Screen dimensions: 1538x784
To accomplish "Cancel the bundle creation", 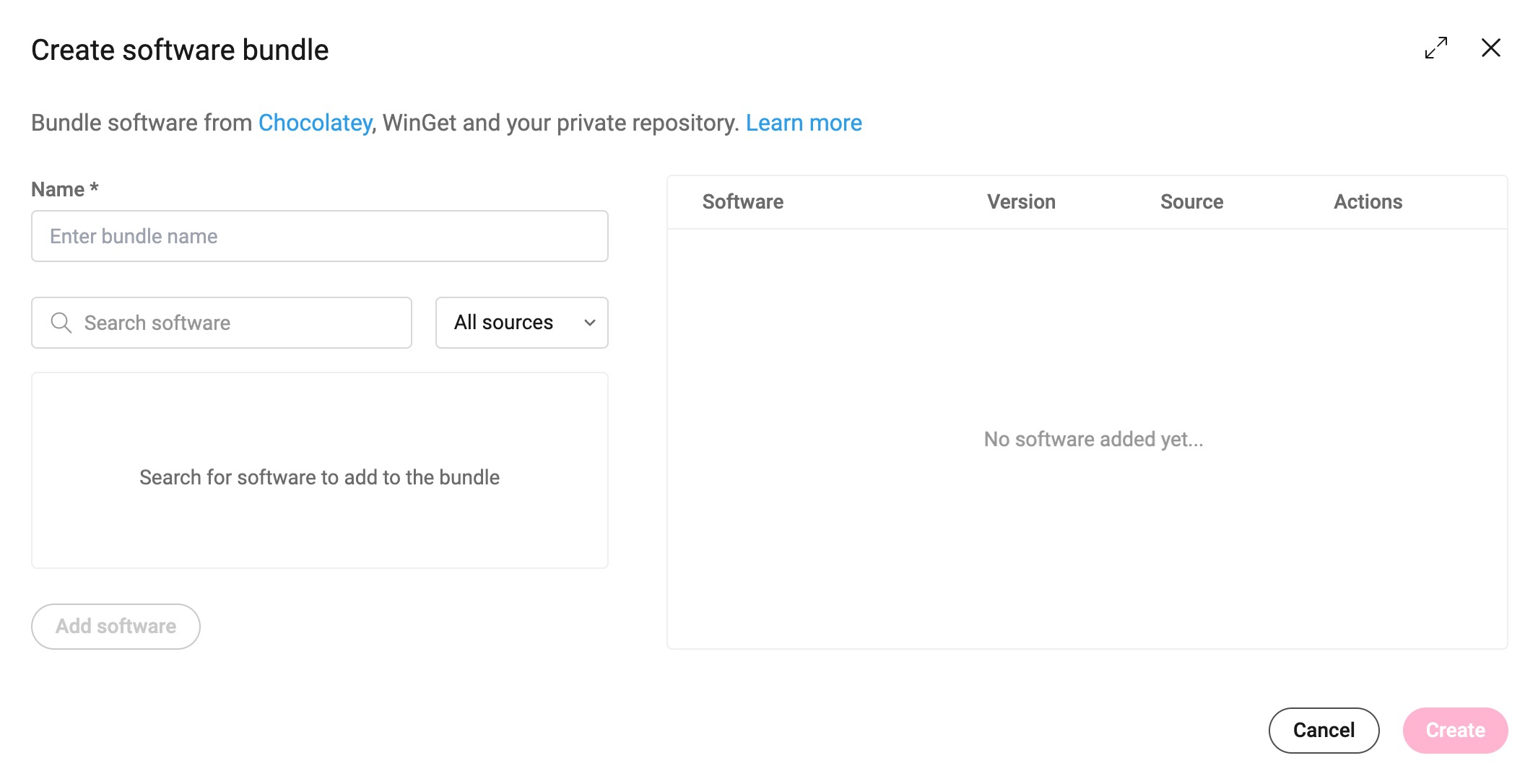I will (1324, 730).
